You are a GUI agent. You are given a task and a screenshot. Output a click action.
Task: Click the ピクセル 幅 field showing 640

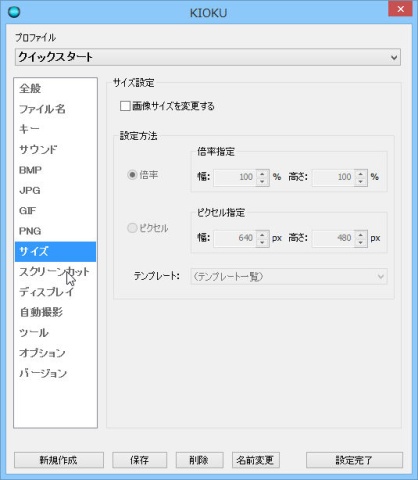click(x=235, y=238)
